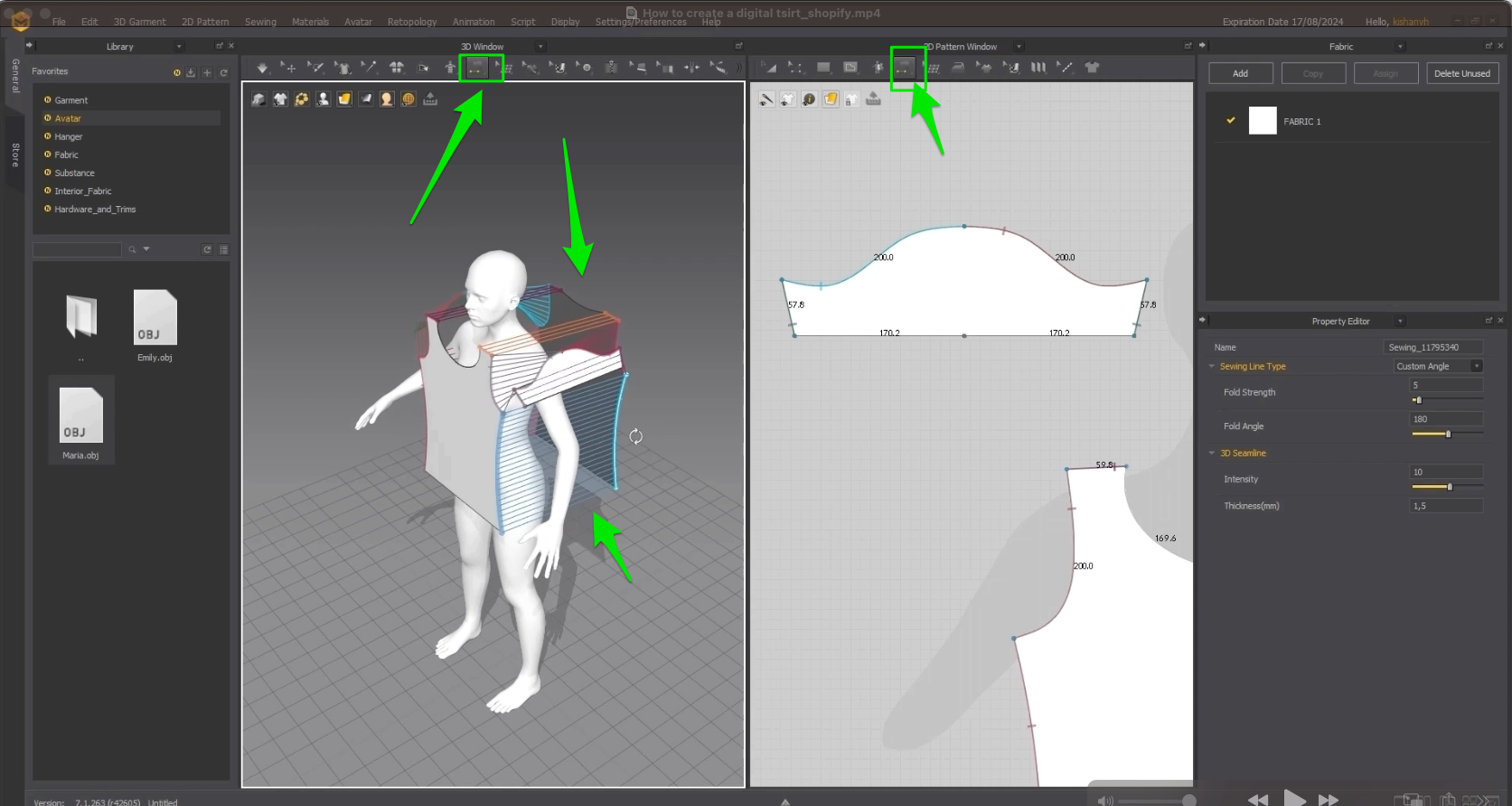Adjust the Fold Angle slider
This screenshot has width=1512, height=806.
pyautogui.click(x=1447, y=434)
